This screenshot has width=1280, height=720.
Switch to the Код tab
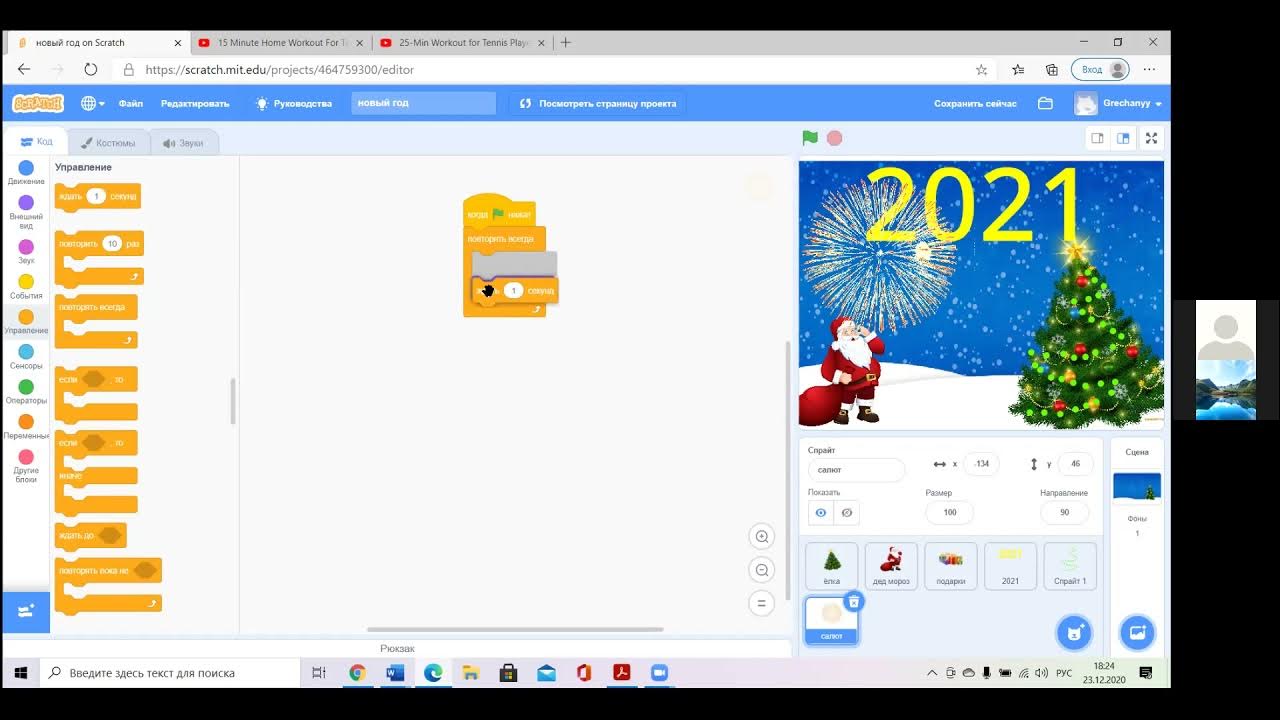point(36,142)
